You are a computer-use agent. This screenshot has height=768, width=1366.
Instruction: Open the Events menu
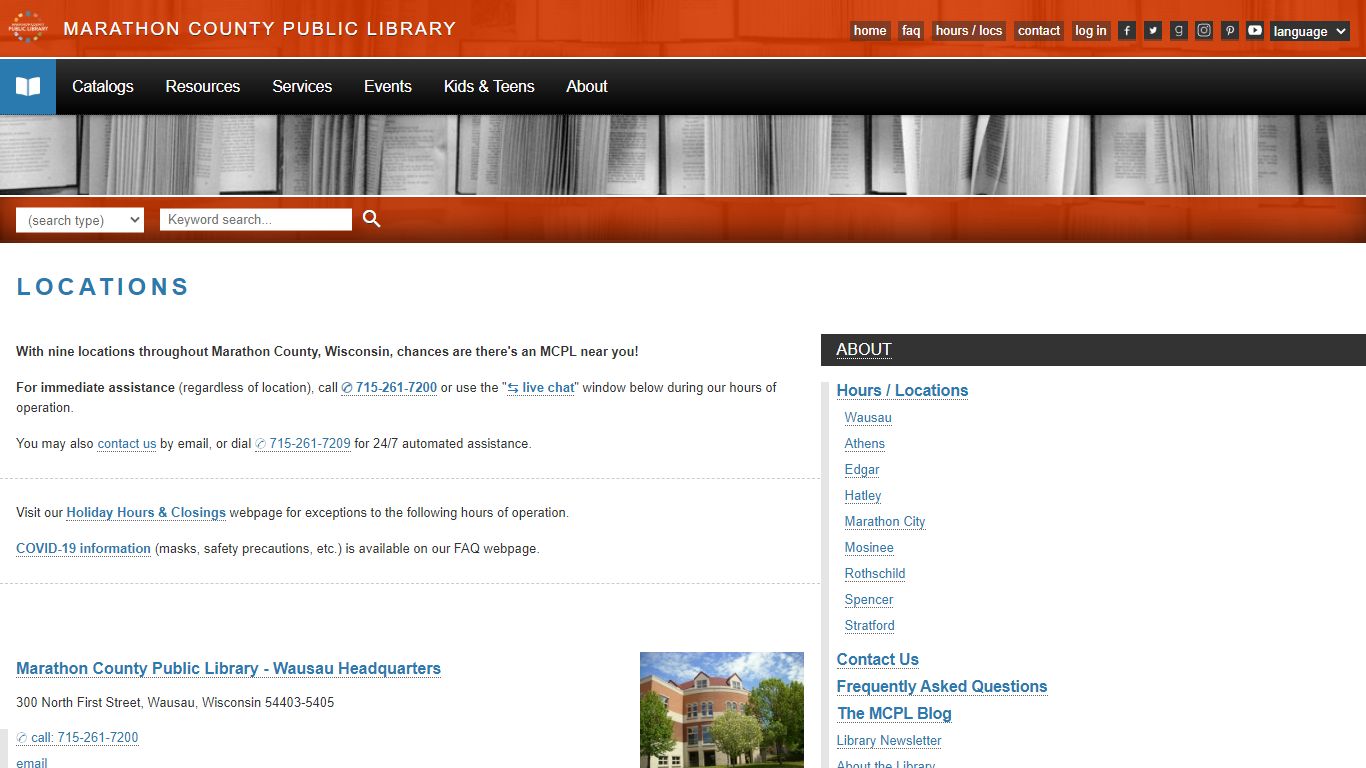coord(388,86)
